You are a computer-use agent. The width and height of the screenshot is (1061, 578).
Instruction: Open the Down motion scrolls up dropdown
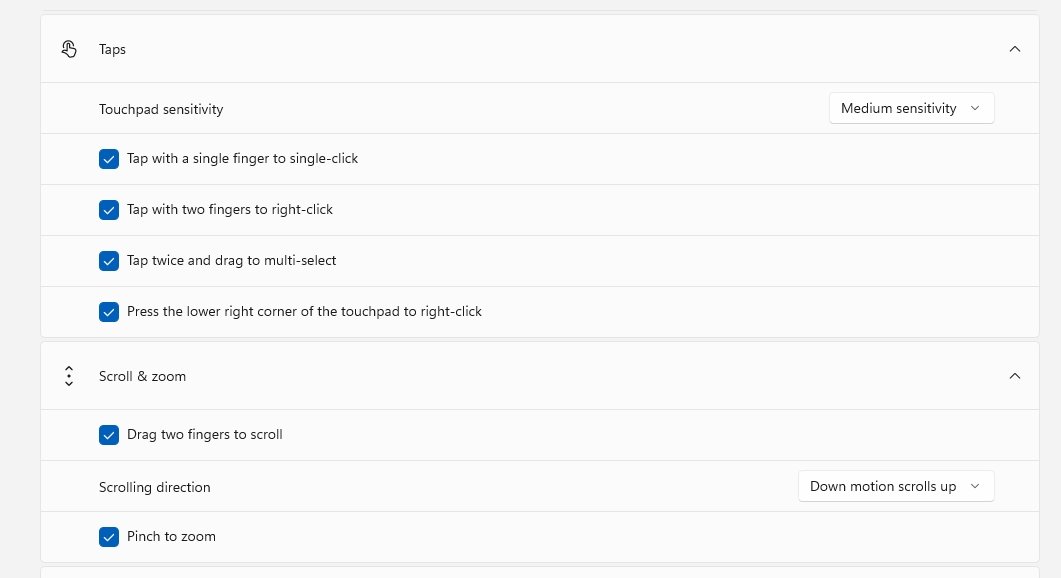click(x=896, y=486)
